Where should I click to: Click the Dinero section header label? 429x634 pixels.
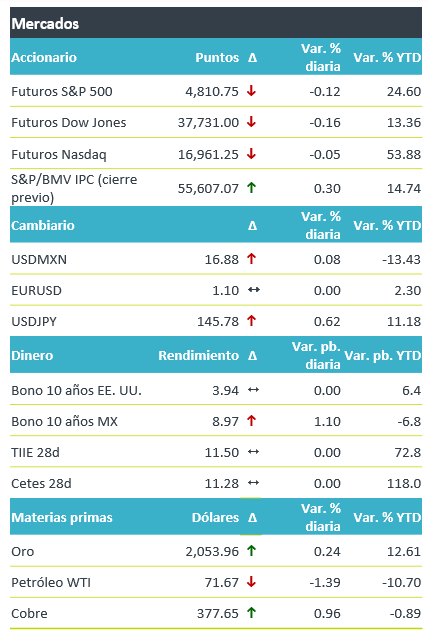point(32,355)
